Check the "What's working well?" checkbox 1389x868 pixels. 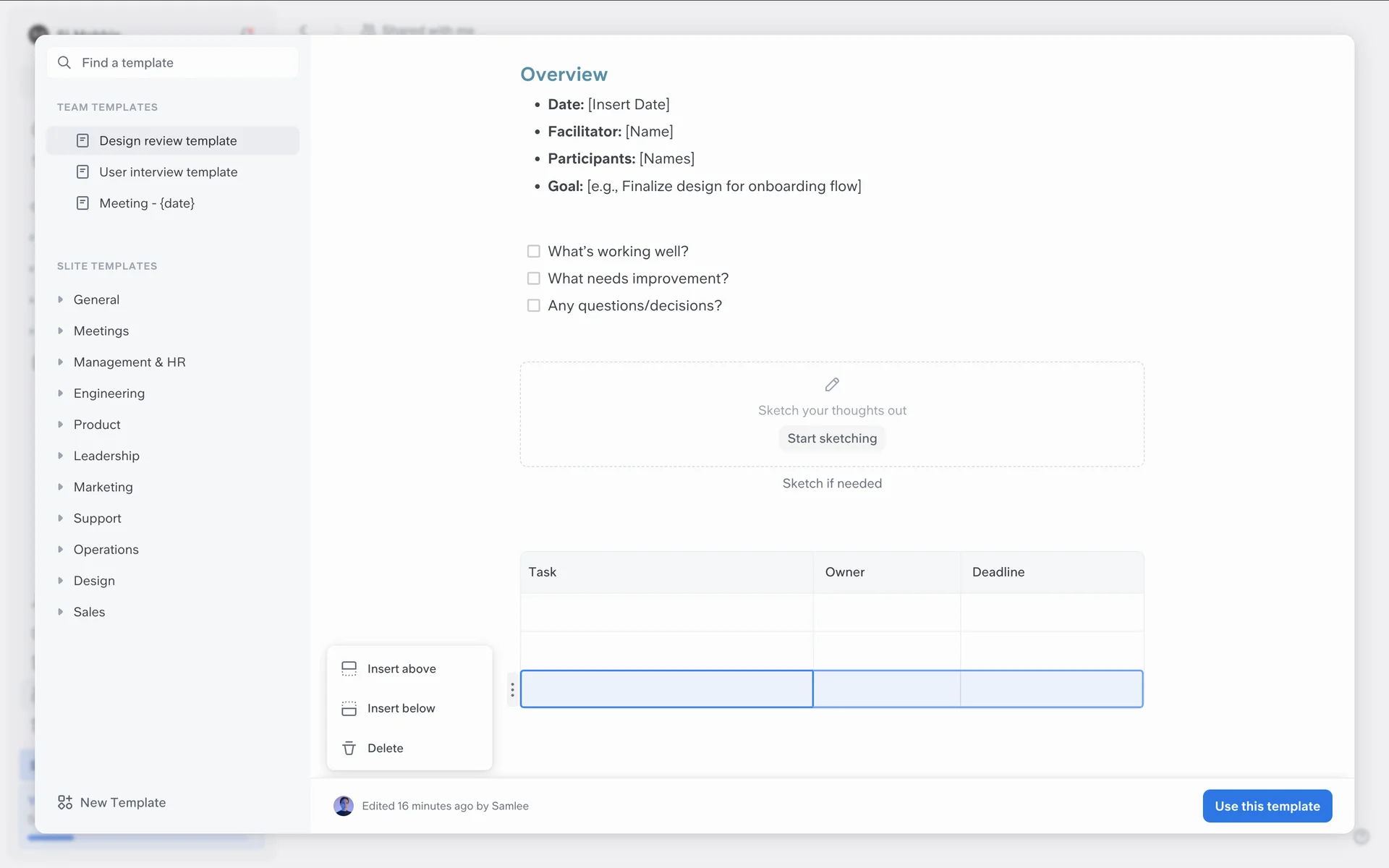pyautogui.click(x=534, y=251)
